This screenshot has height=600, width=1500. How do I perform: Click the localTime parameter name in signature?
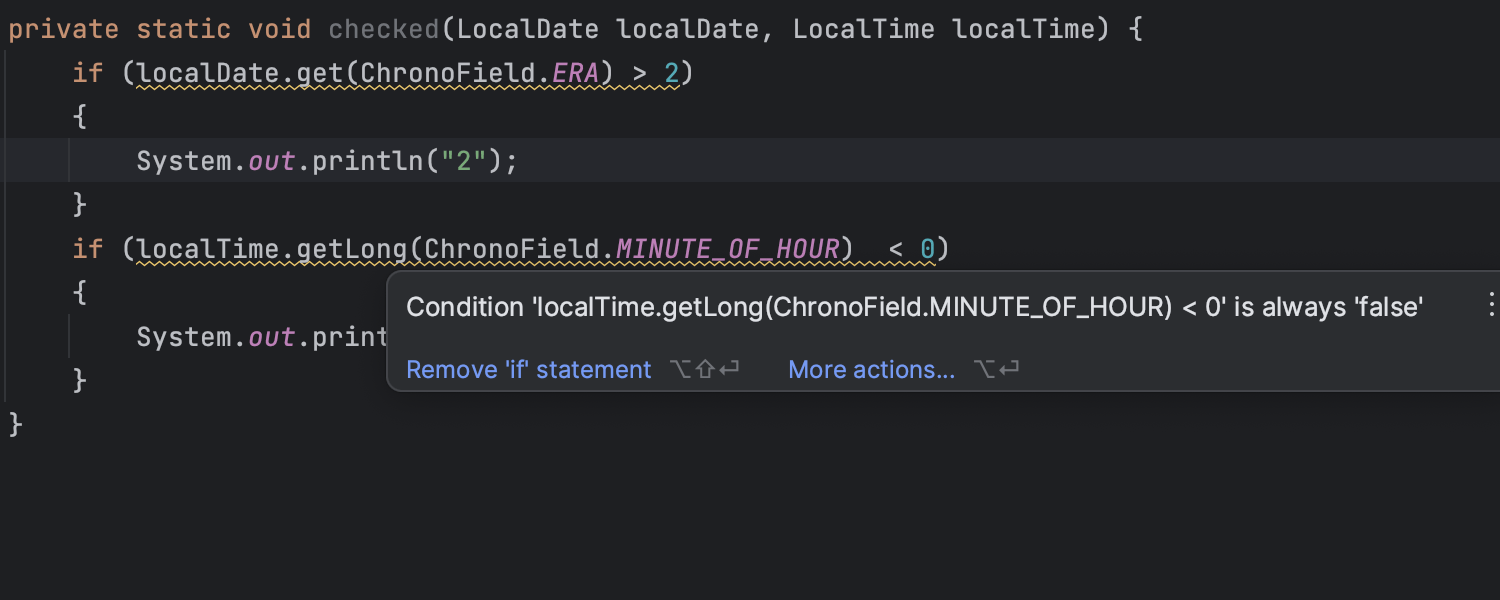click(1023, 29)
